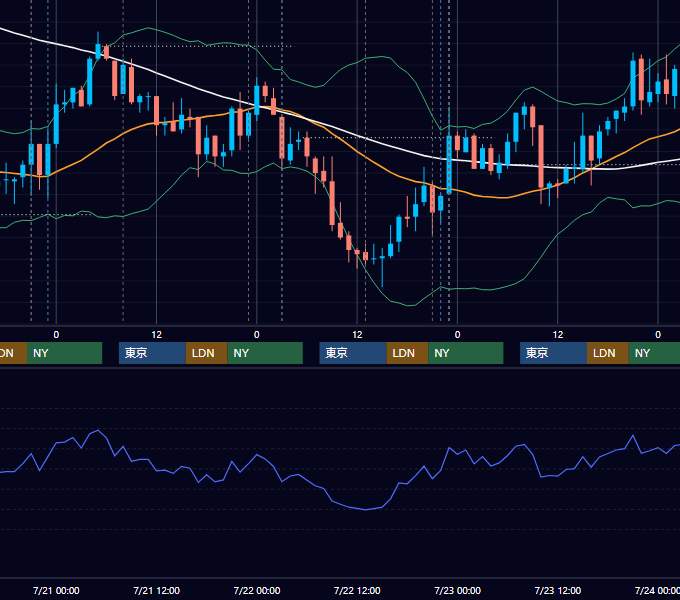This screenshot has height=600, width=680.
Task: Click the 7/23 12:00 time axis label
Action: point(558,590)
